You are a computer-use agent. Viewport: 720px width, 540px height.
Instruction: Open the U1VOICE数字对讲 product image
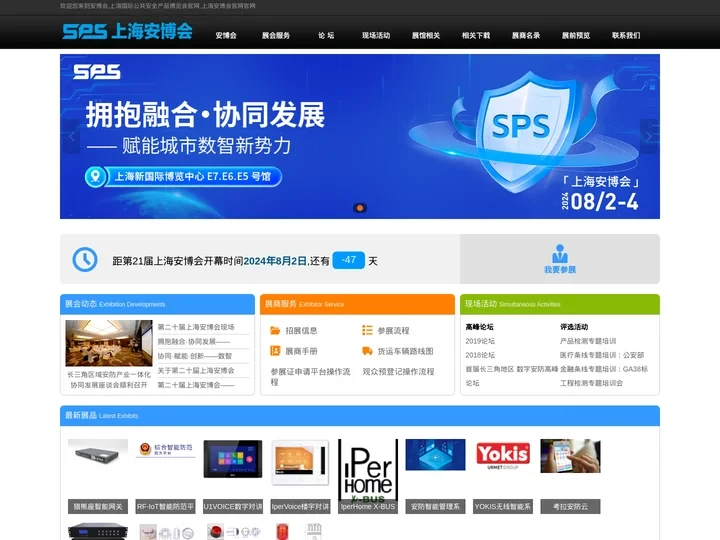[233, 459]
